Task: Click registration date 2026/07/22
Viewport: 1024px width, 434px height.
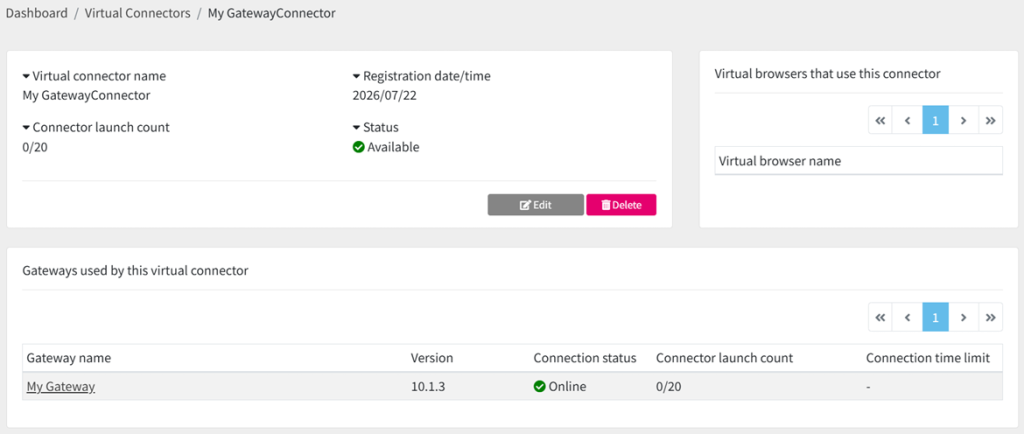Action: (384, 96)
